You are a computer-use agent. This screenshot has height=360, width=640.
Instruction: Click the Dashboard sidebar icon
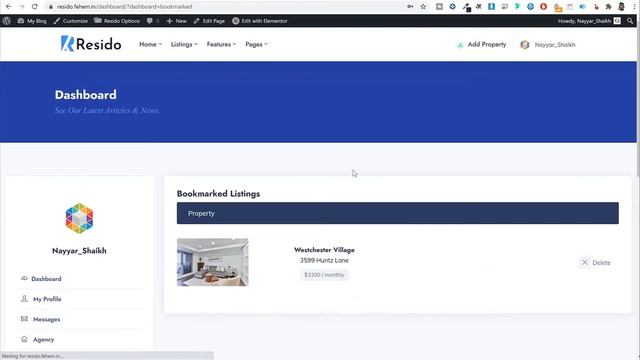click(24, 278)
